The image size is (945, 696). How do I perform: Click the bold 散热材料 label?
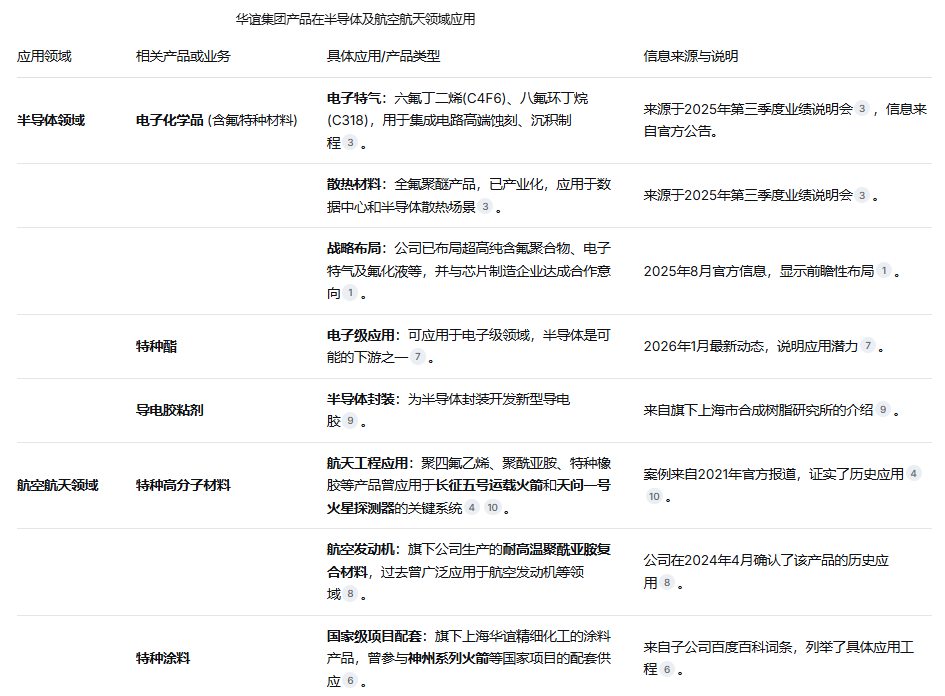(x=354, y=184)
